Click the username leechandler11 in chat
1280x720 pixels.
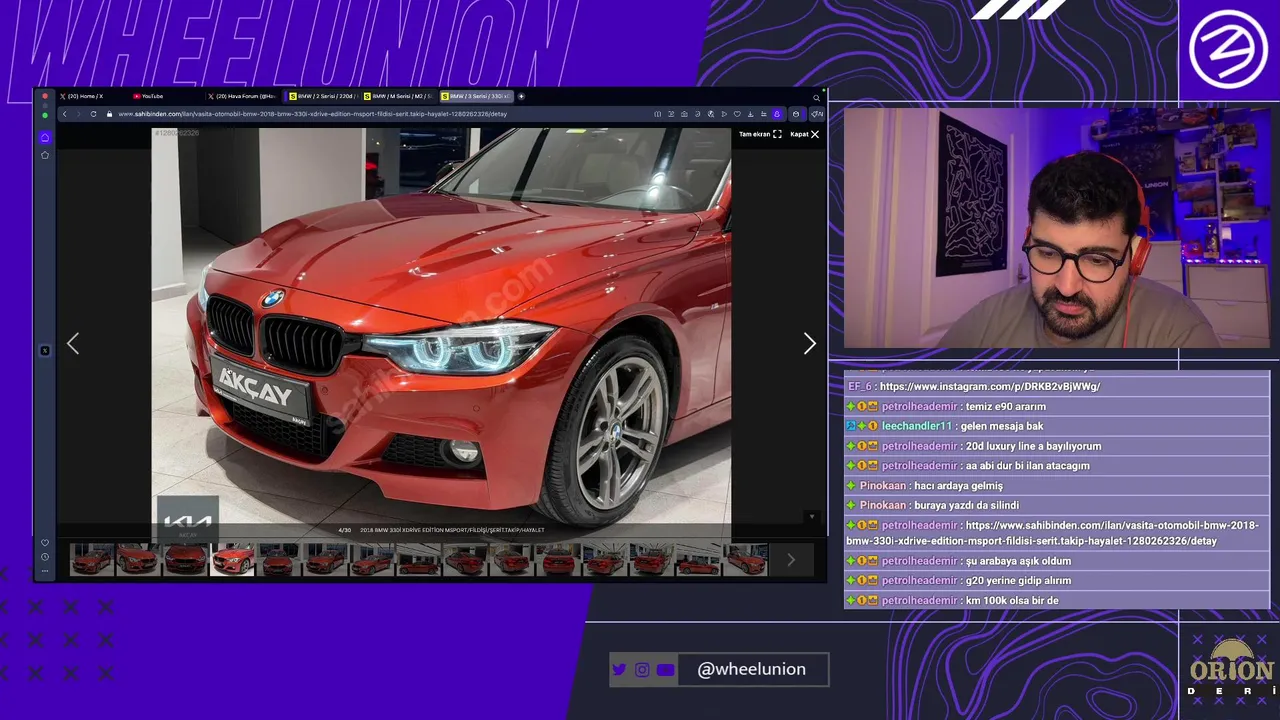pyautogui.click(x=917, y=426)
